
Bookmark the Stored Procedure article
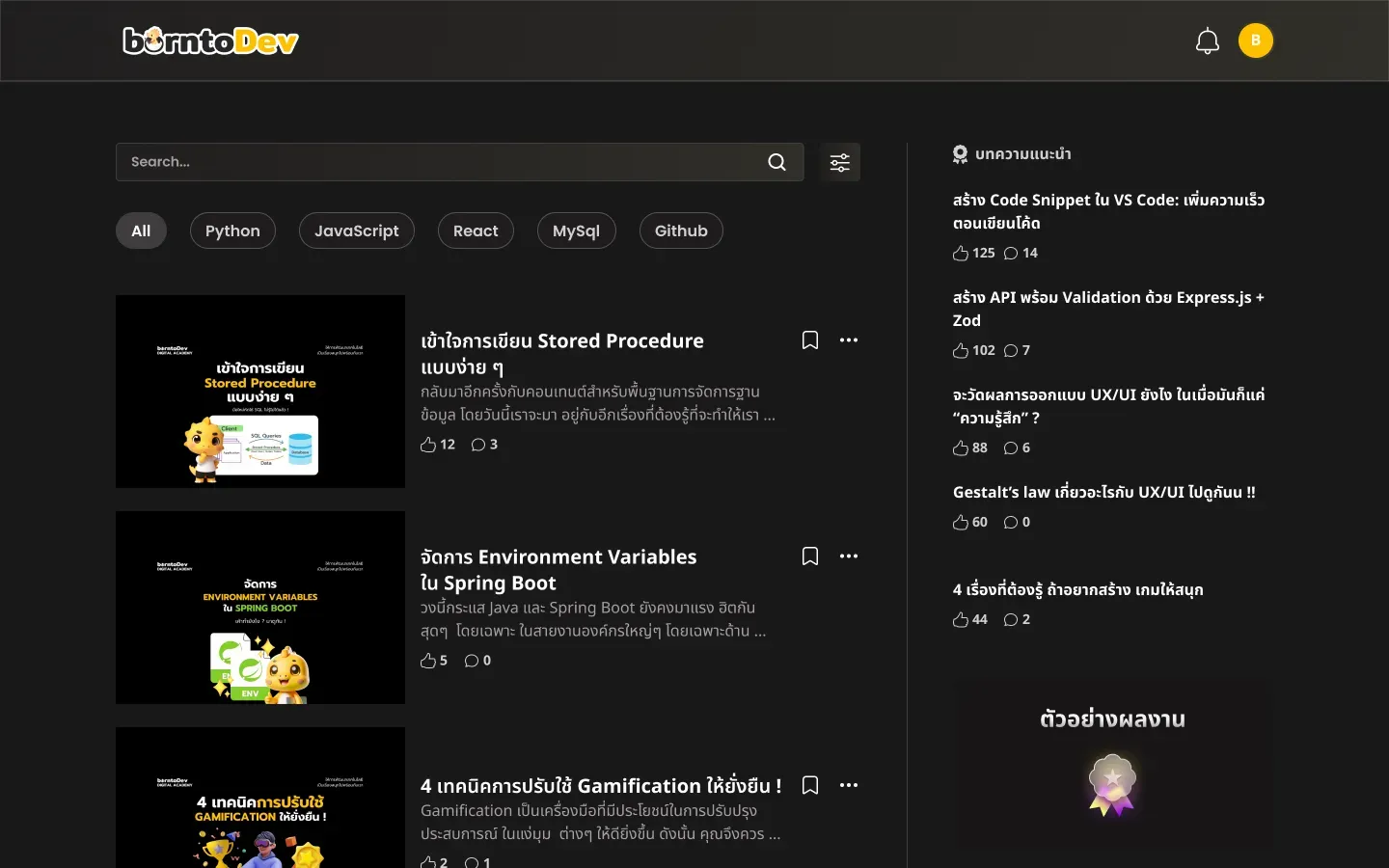point(810,340)
